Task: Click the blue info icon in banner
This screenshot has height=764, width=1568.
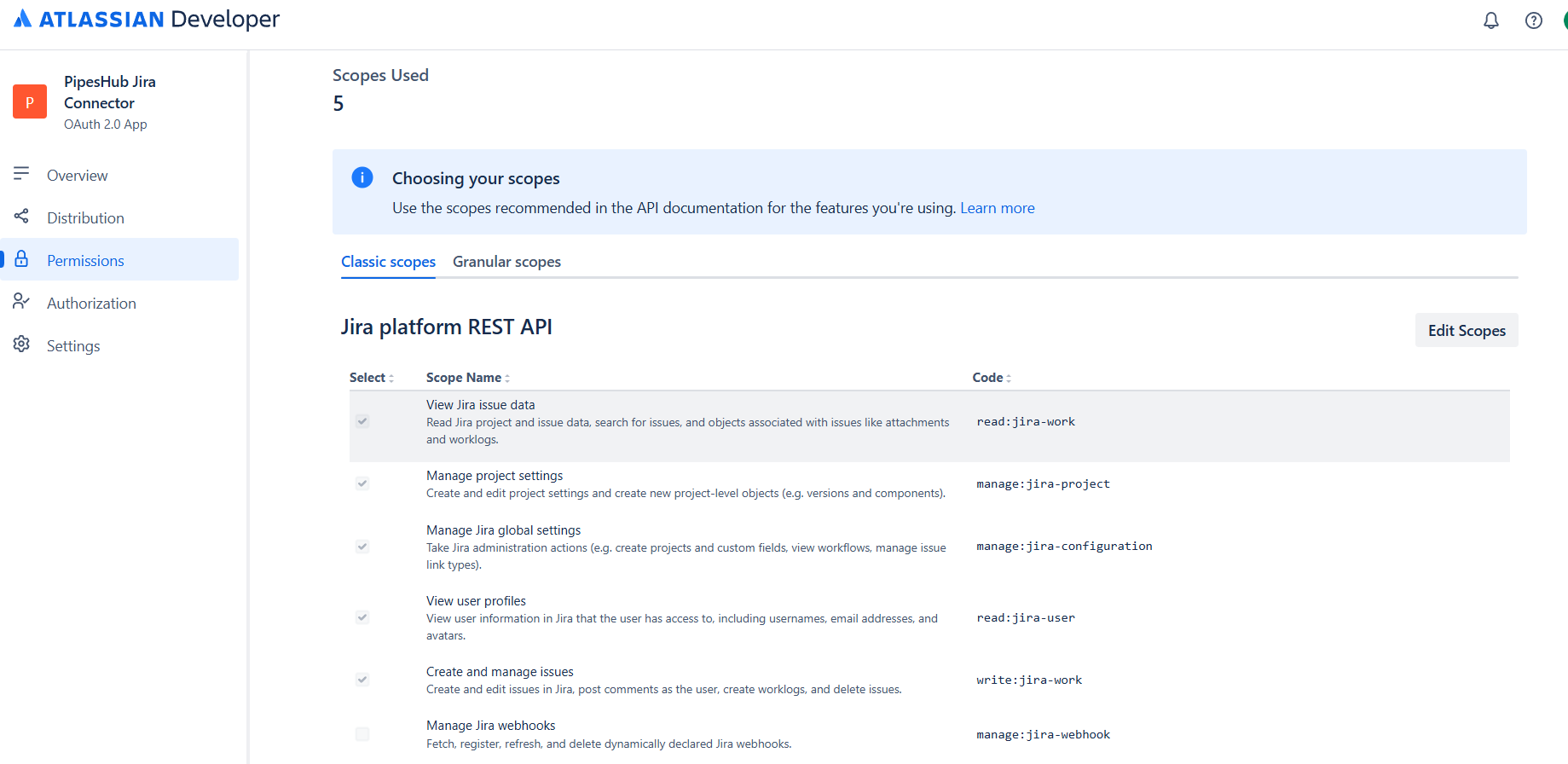Action: tap(362, 177)
